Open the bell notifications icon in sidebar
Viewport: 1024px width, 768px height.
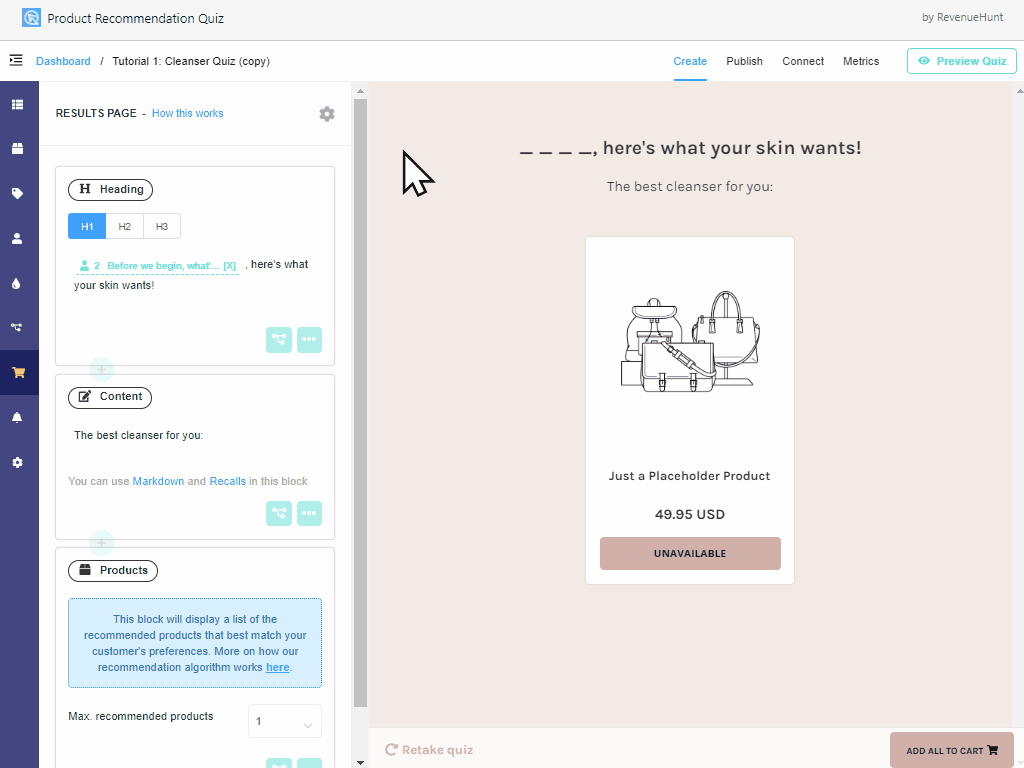pyautogui.click(x=18, y=417)
